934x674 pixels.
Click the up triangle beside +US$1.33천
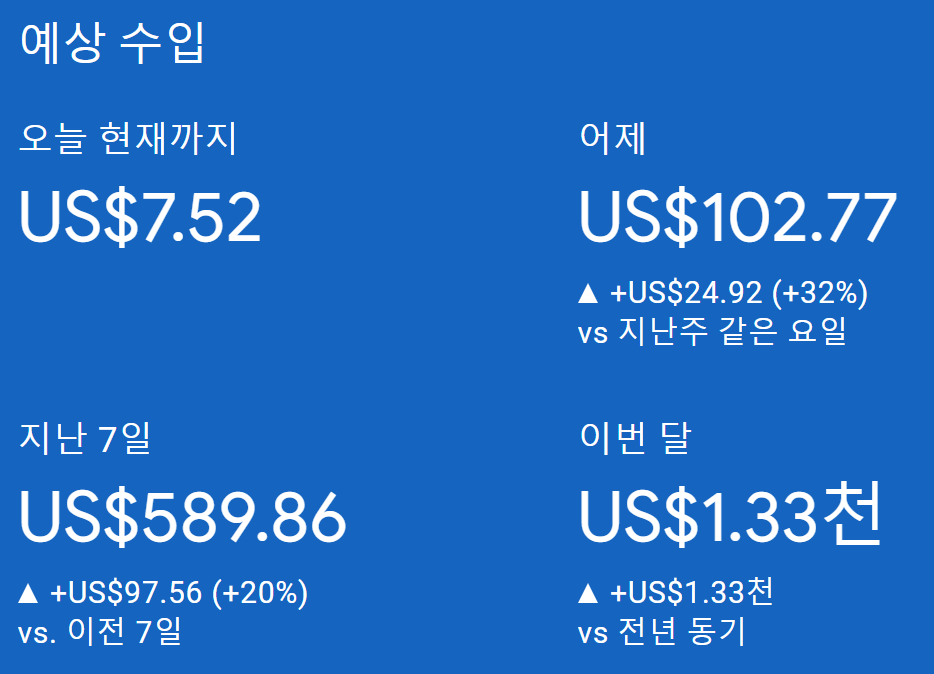click(x=588, y=594)
